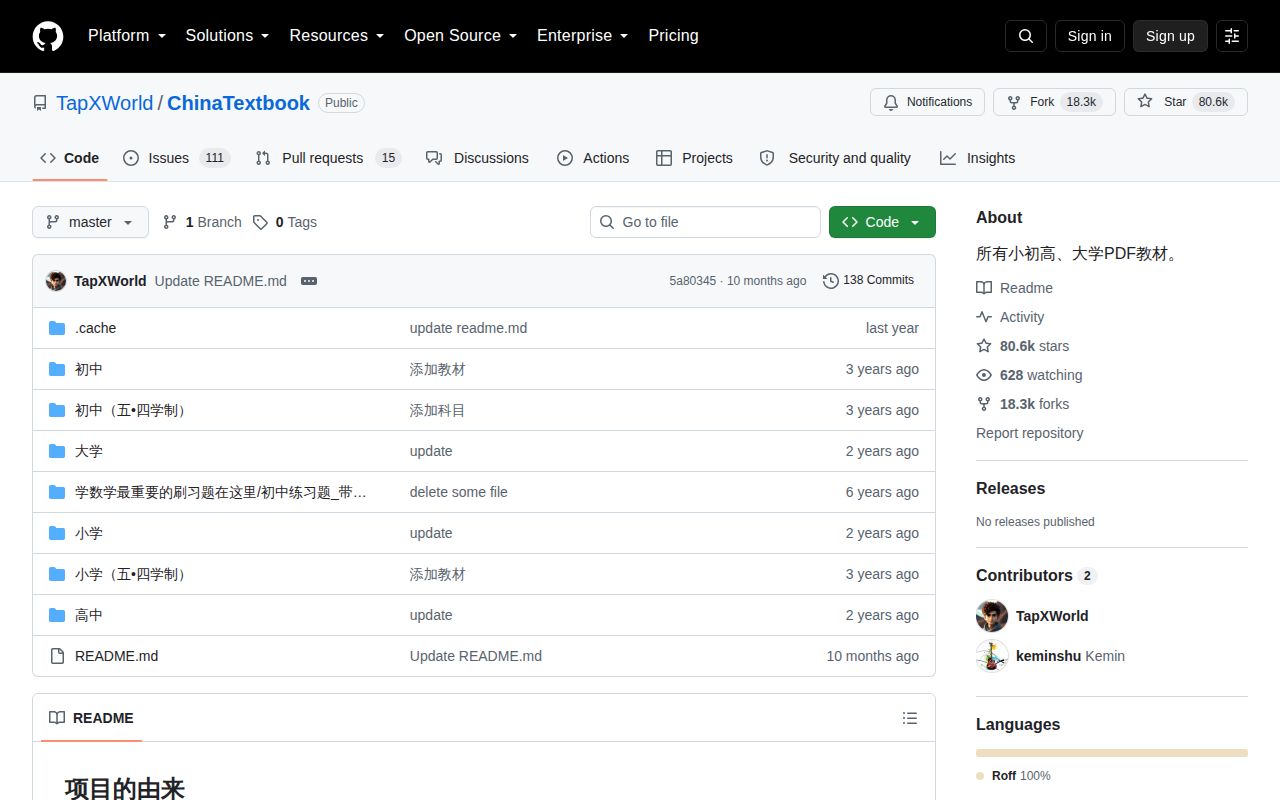
Task: Click the GitHub logo icon
Action: pos(48,36)
